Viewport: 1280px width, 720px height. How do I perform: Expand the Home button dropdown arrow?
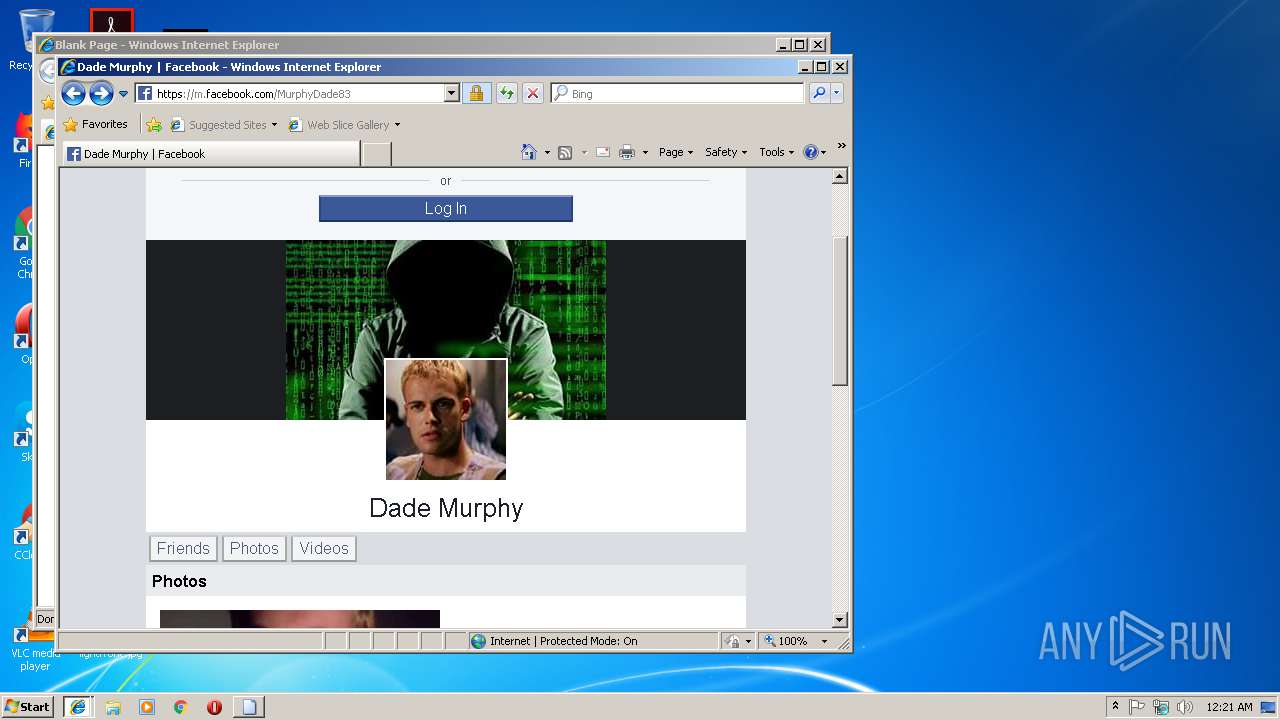click(547, 153)
